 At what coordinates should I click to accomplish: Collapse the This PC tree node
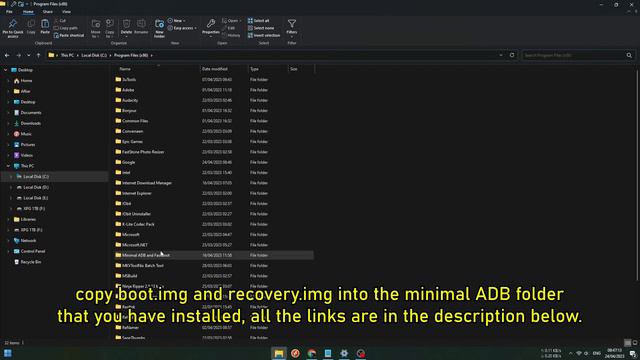[x=8, y=166]
